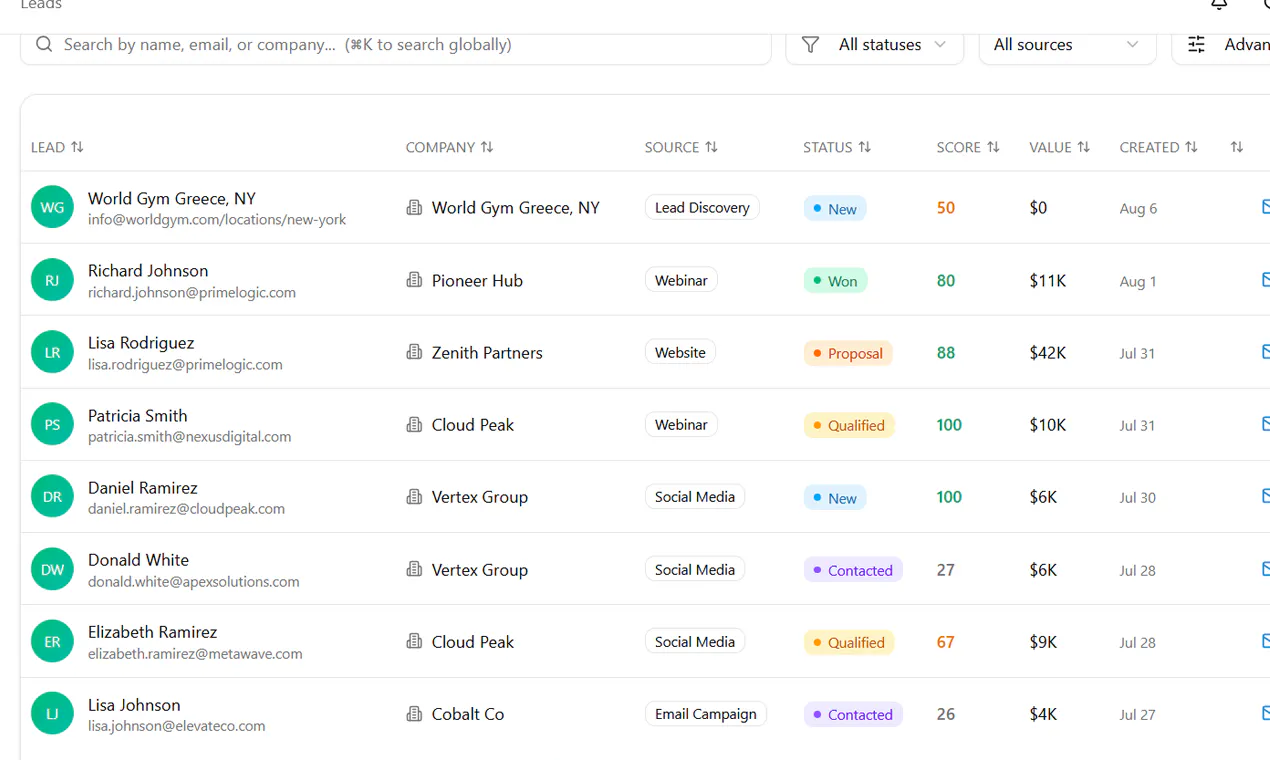
Task: Click the Leads breadcrumb title
Action: (41, 5)
